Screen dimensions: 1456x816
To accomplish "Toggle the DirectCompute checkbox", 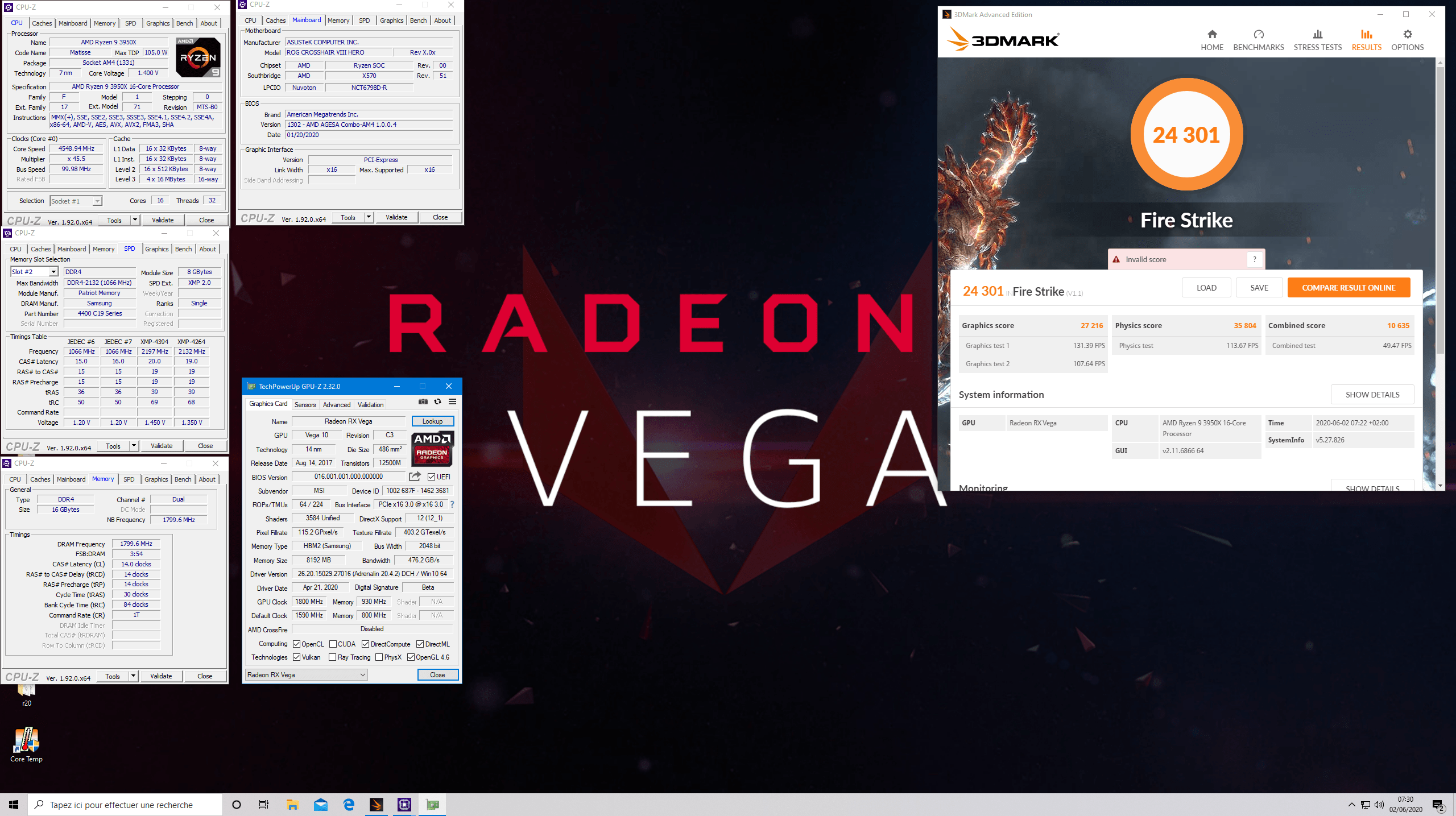I will [365, 644].
